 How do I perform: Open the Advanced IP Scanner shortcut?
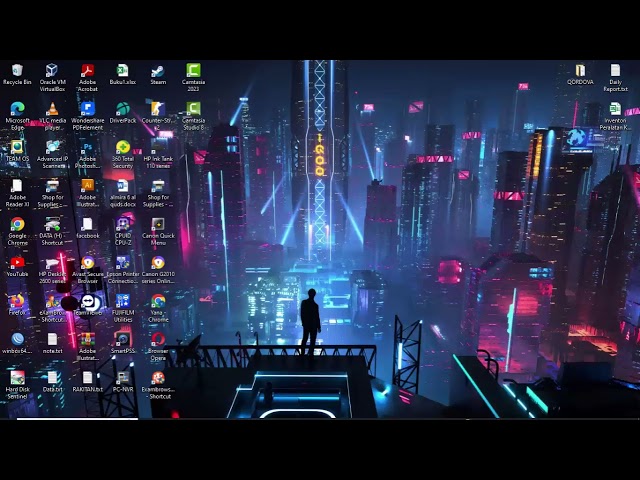52,154
